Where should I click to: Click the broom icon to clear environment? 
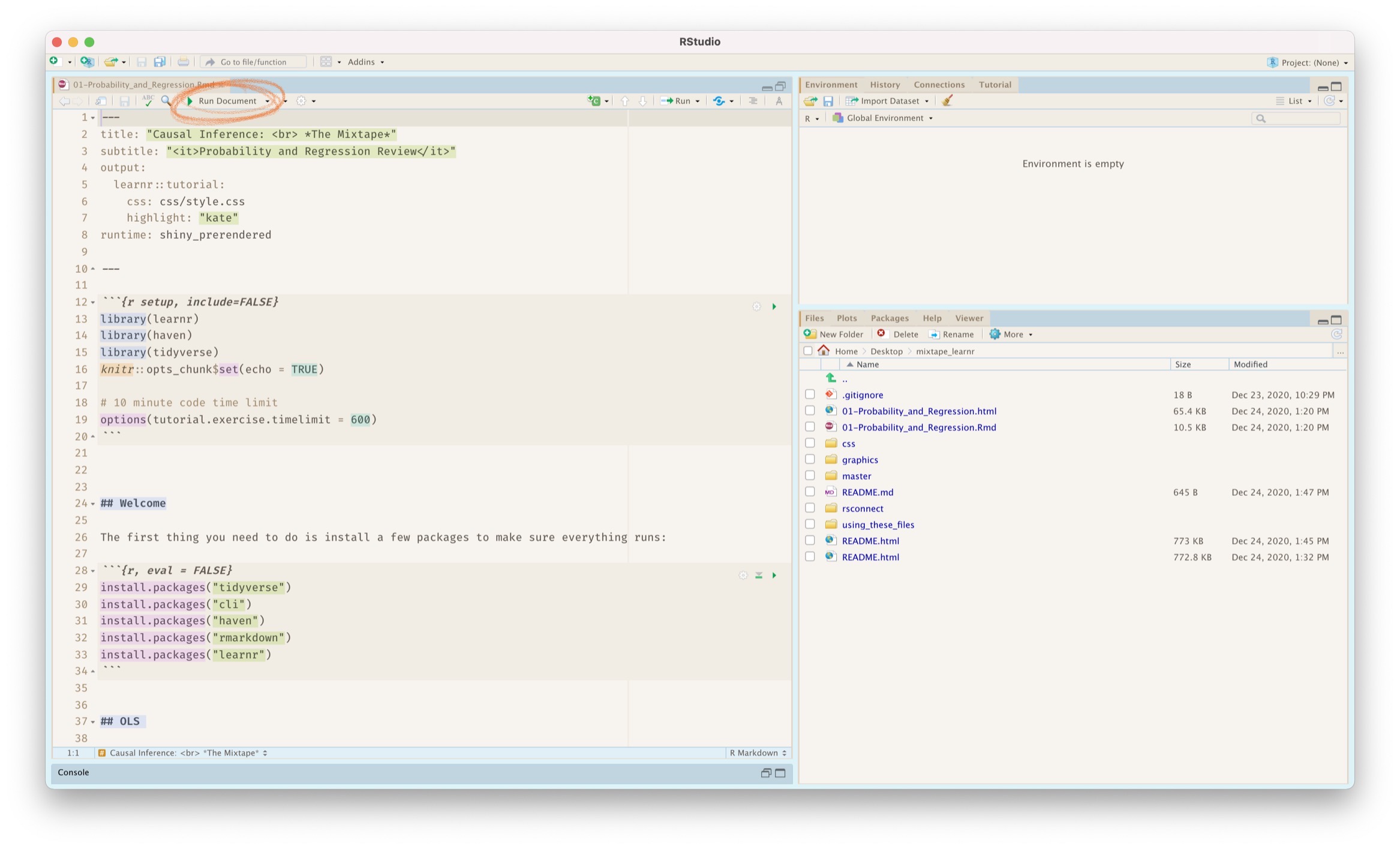coord(947,101)
